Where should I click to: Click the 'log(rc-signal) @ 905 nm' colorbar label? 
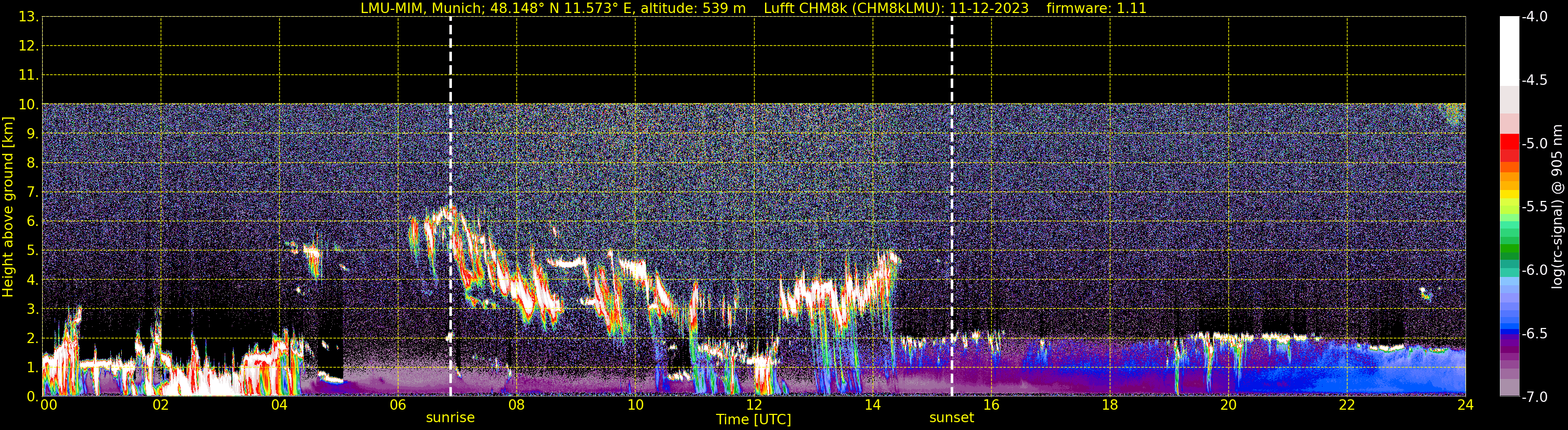1557,207
